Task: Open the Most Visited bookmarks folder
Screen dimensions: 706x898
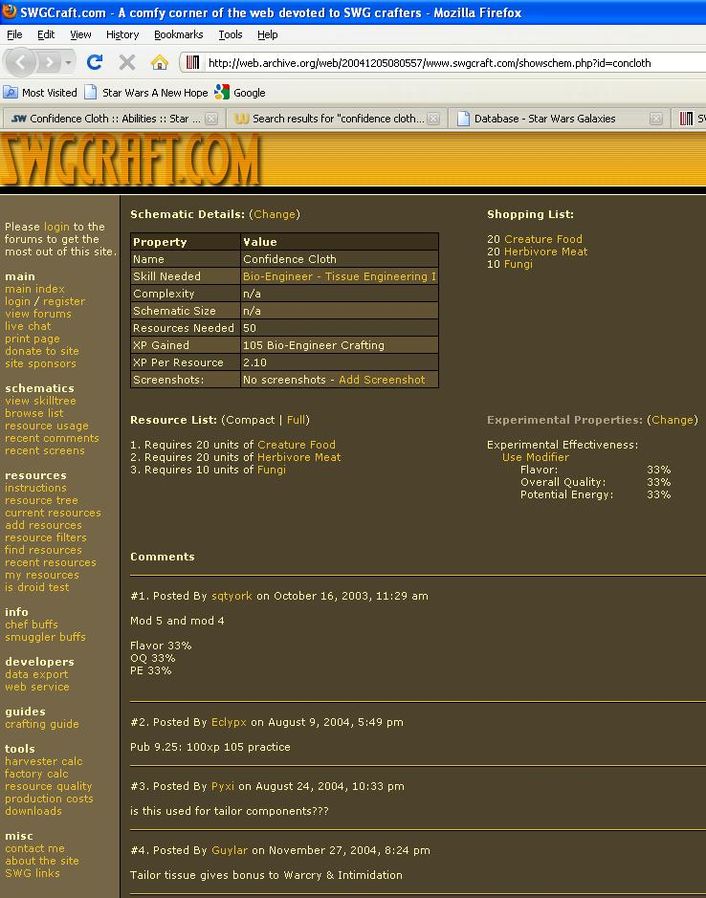Action: (41, 92)
